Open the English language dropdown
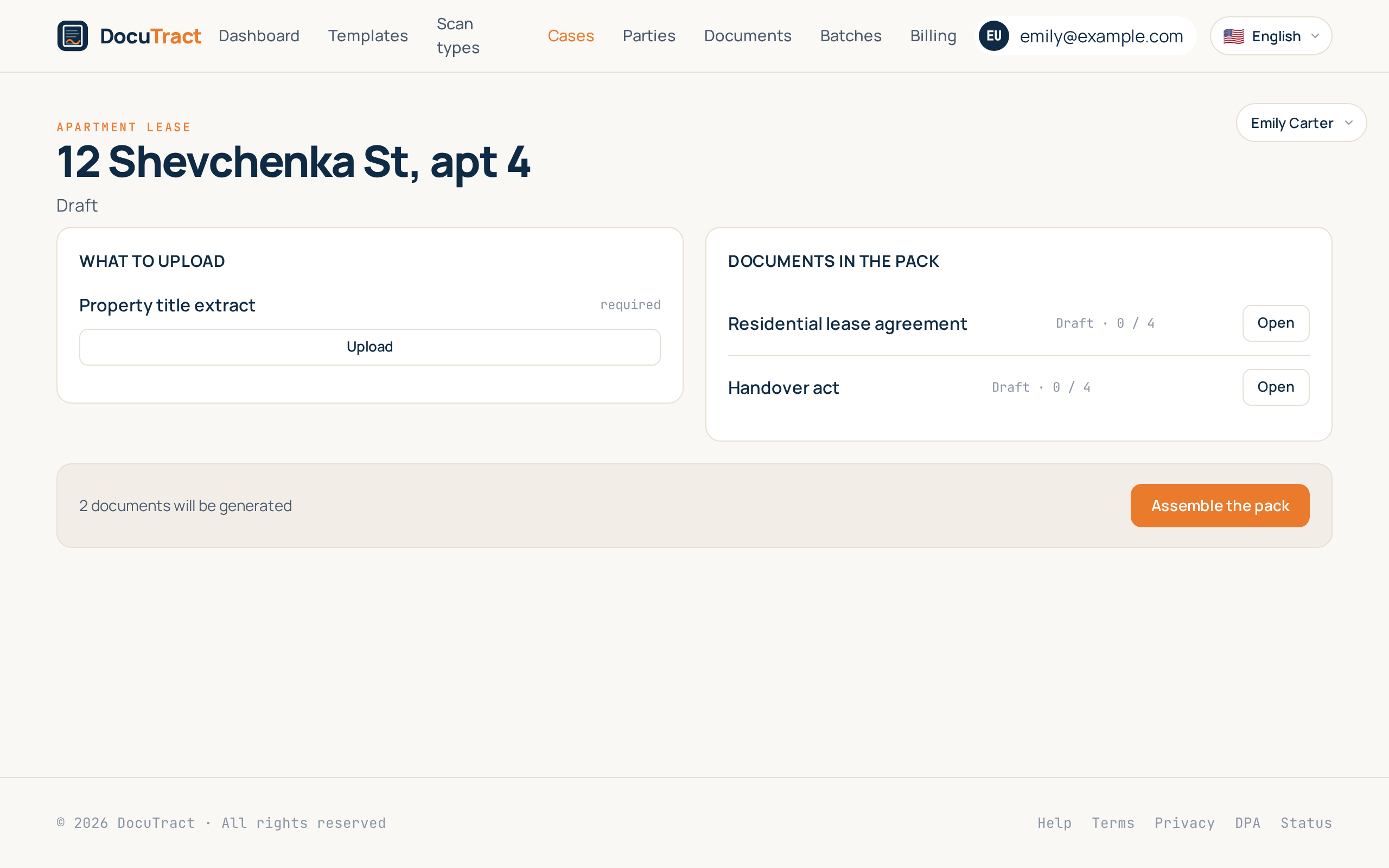1389x868 pixels. coord(1271,36)
